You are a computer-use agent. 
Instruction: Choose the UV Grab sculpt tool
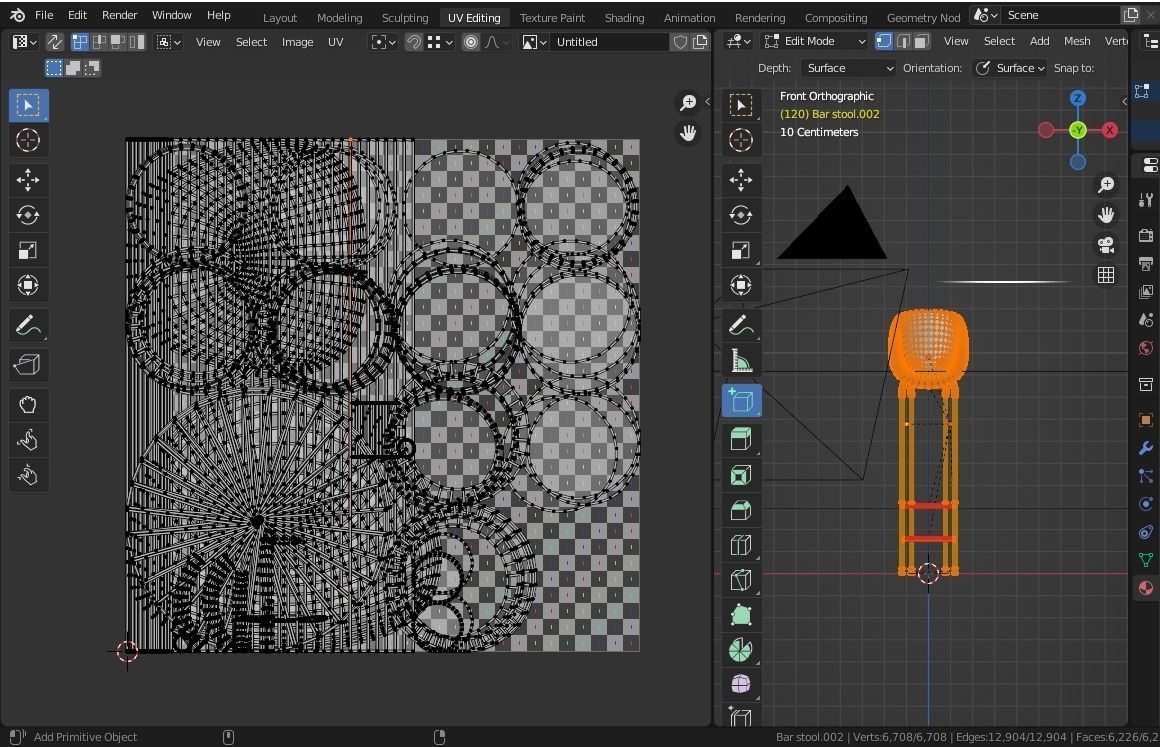pyautogui.click(x=28, y=405)
